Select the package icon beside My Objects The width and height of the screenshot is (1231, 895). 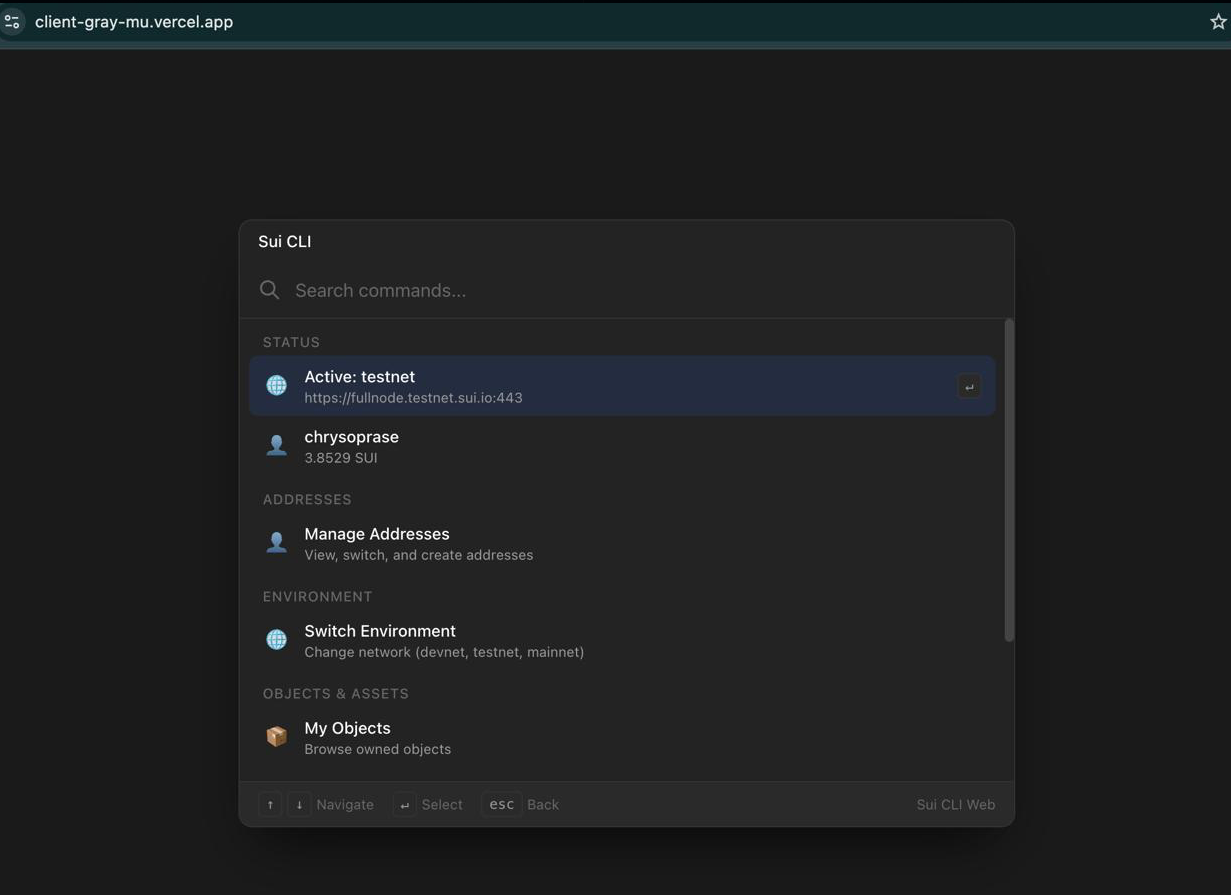point(276,735)
